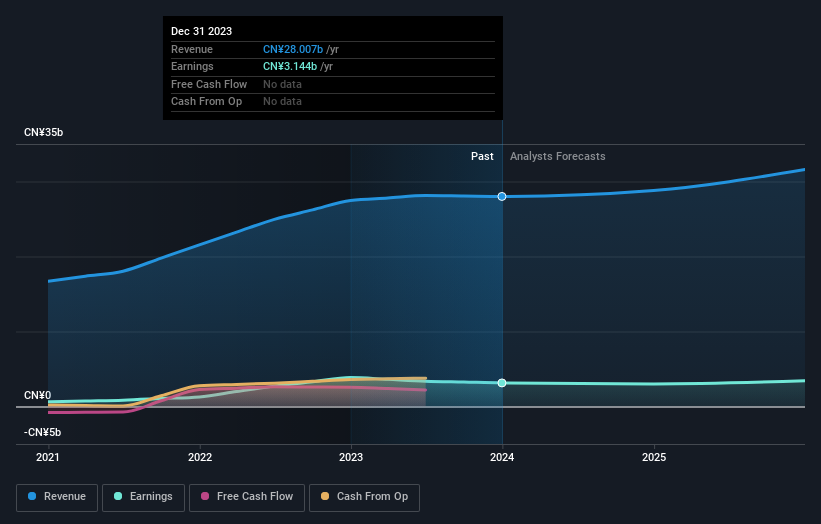This screenshot has width=821, height=524.
Task: Click the 2024 x-axis label
Action: click(x=502, y=457)
